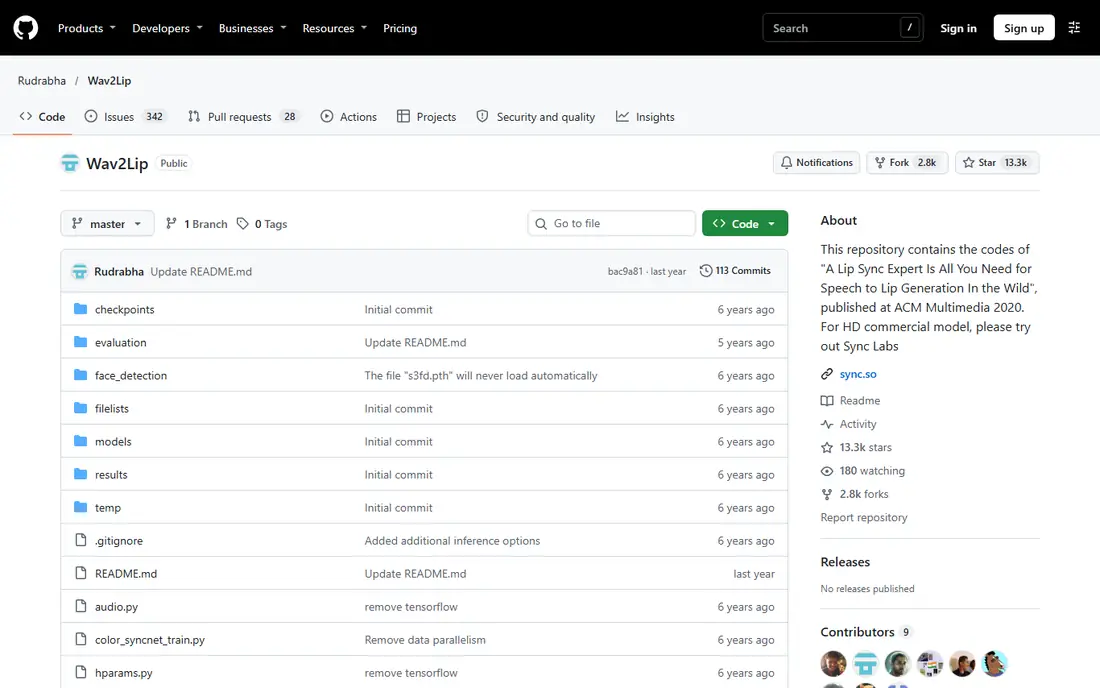Image resolution: width=1100 pixels, height=688 pixels.
Task: Click the Notifications bell button
Action: tap(817, 163)
